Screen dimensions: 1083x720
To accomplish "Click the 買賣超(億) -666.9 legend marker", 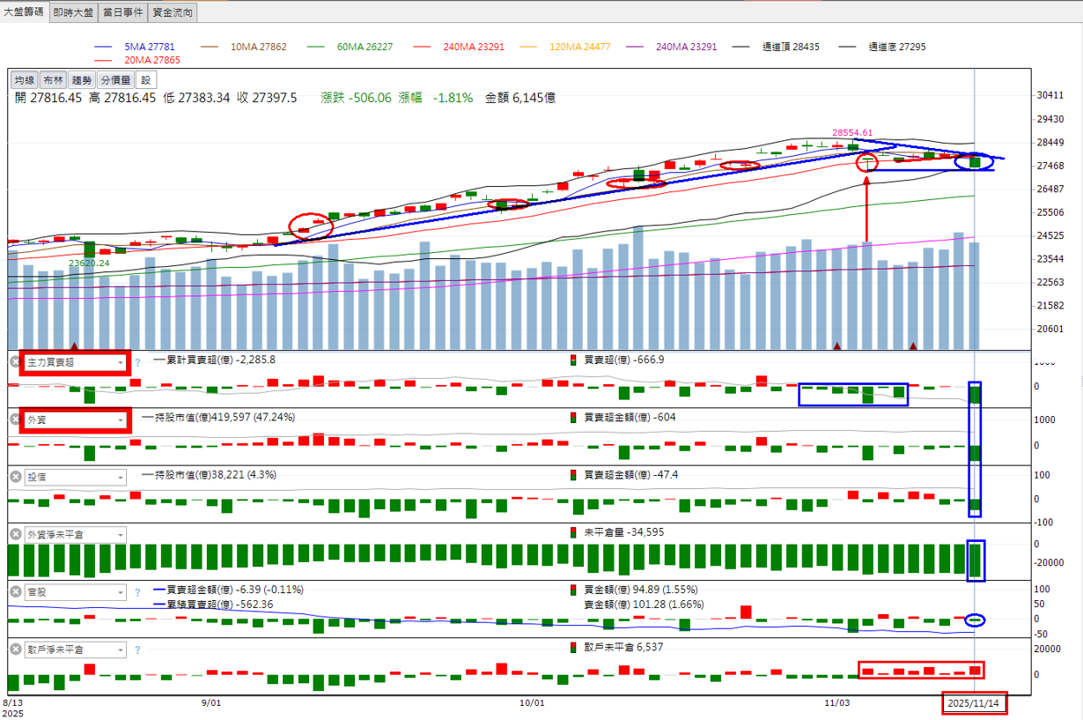I will 573,360.
